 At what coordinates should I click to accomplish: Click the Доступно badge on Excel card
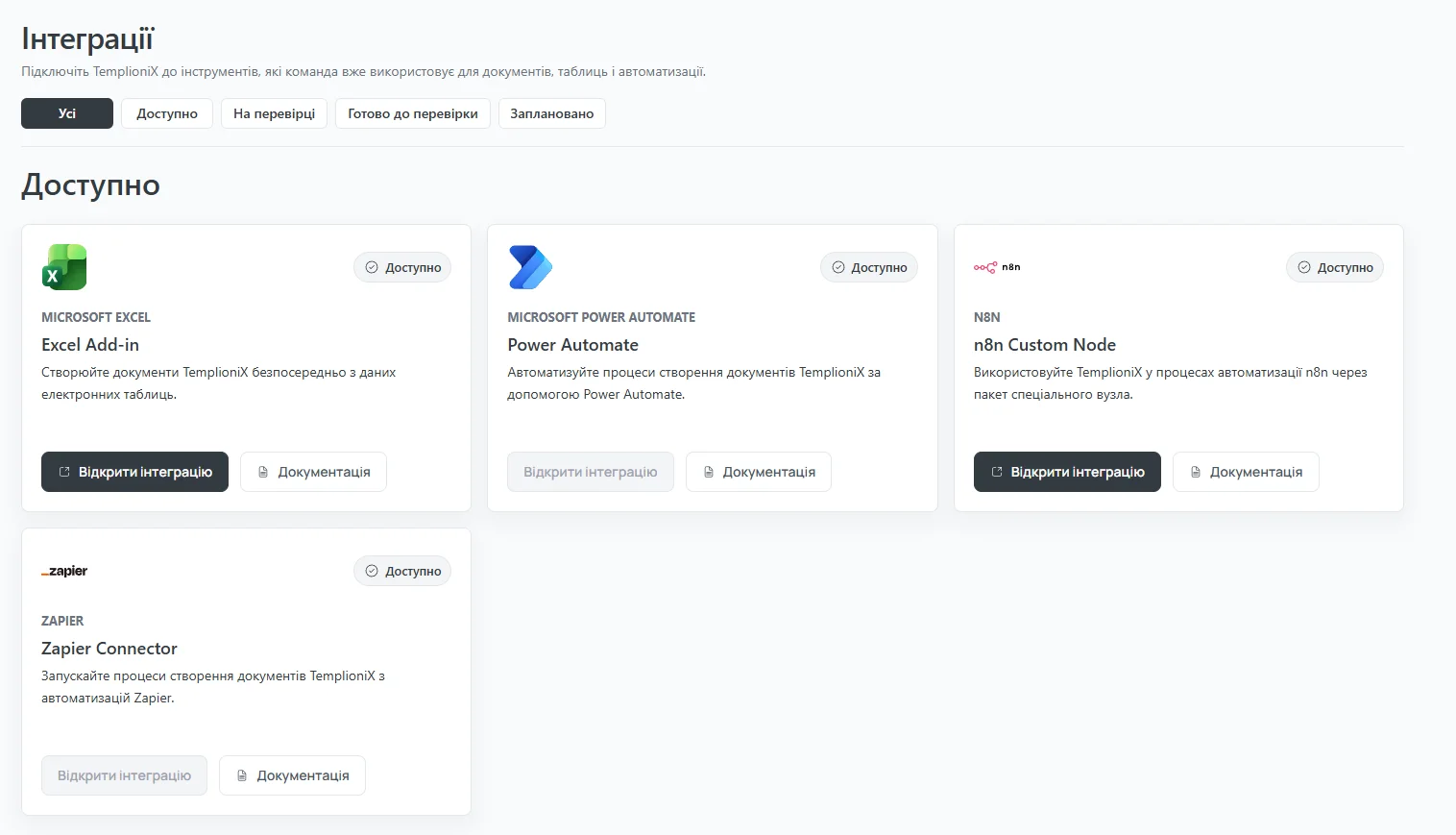[x=402, y=267]
